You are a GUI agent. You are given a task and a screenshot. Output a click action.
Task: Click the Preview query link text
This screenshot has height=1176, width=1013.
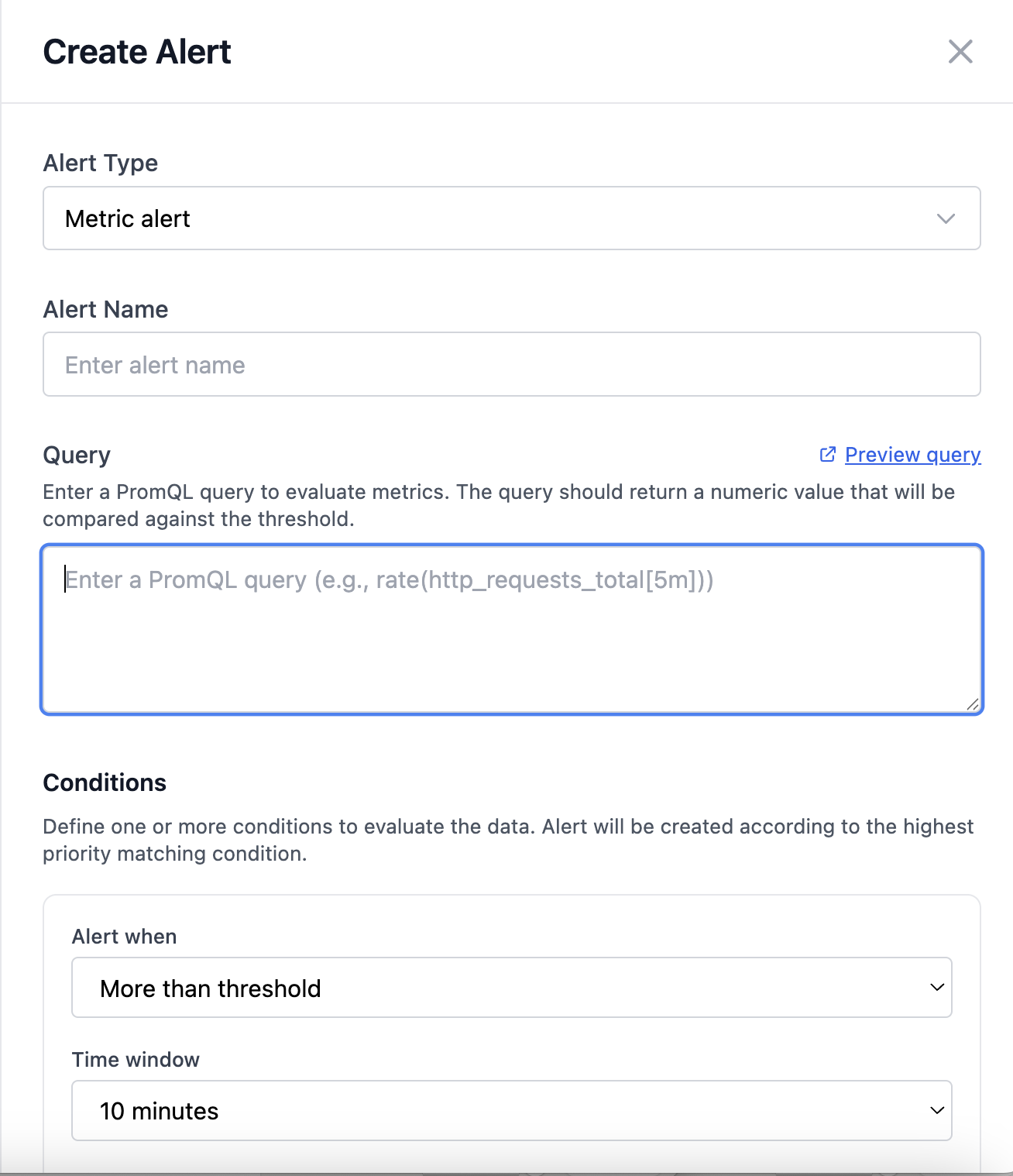click(912, 455)
